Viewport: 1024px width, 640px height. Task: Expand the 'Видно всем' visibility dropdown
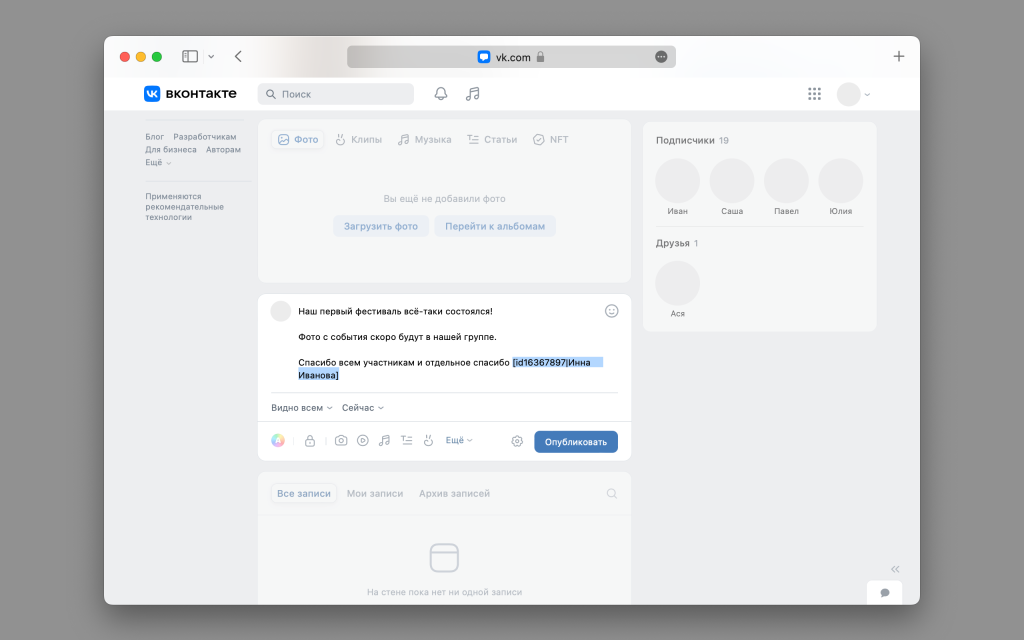(301, 408)
